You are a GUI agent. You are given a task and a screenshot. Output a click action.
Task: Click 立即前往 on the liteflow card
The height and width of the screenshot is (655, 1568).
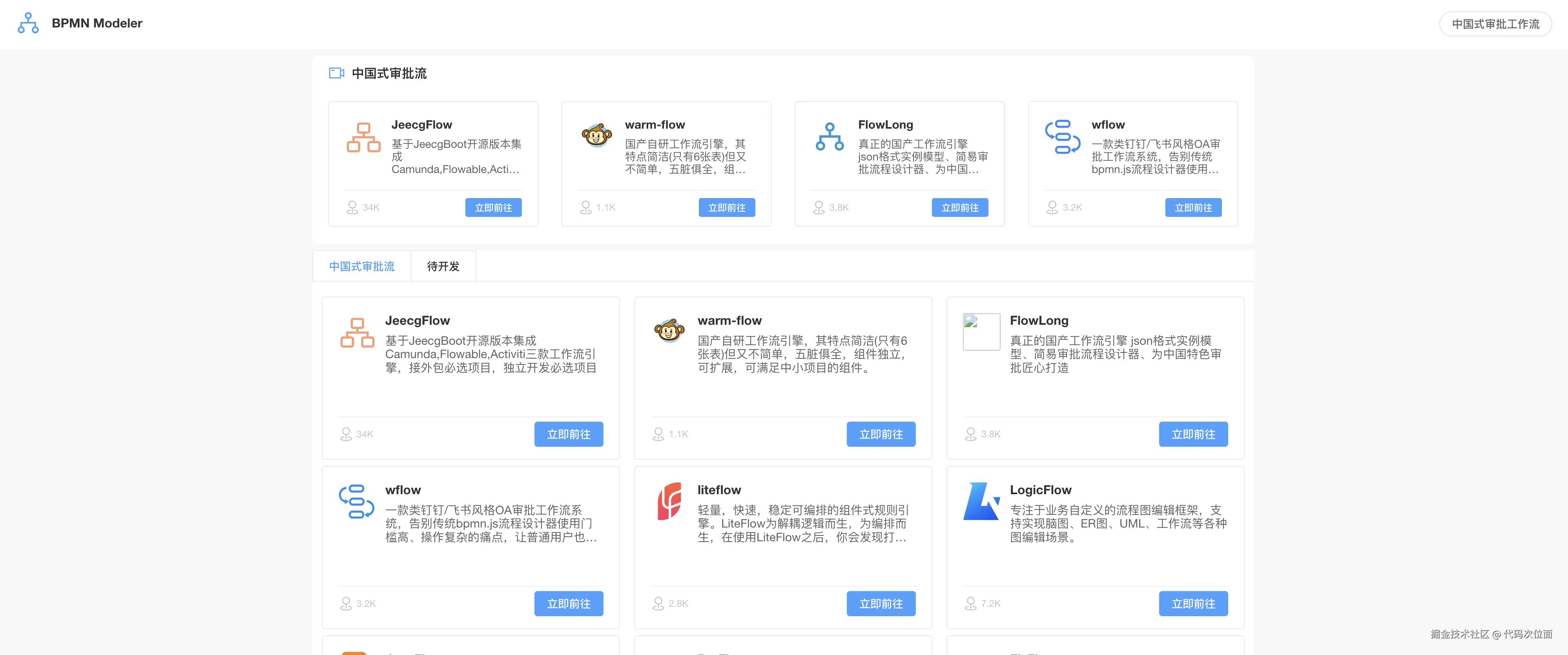[881, 603]
